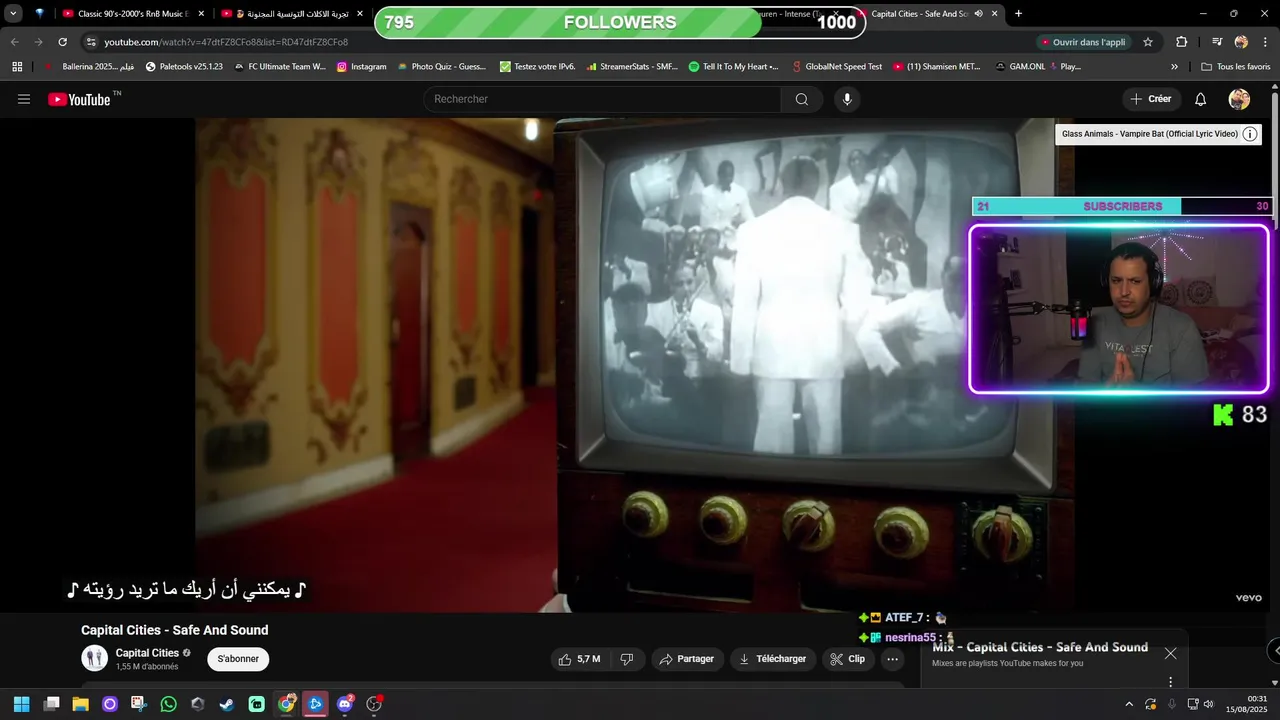
Task: Open Discord from the taskbar
Action: (345, 704)
